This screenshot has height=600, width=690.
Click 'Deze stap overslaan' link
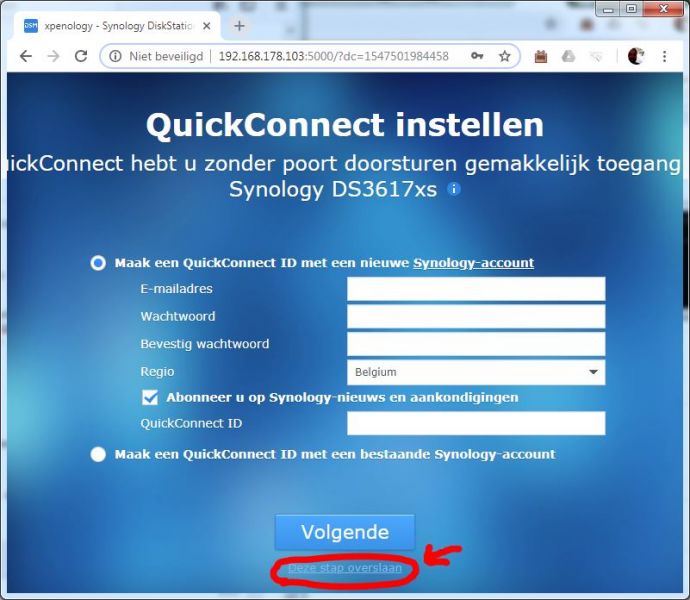[x=345, y=568]
